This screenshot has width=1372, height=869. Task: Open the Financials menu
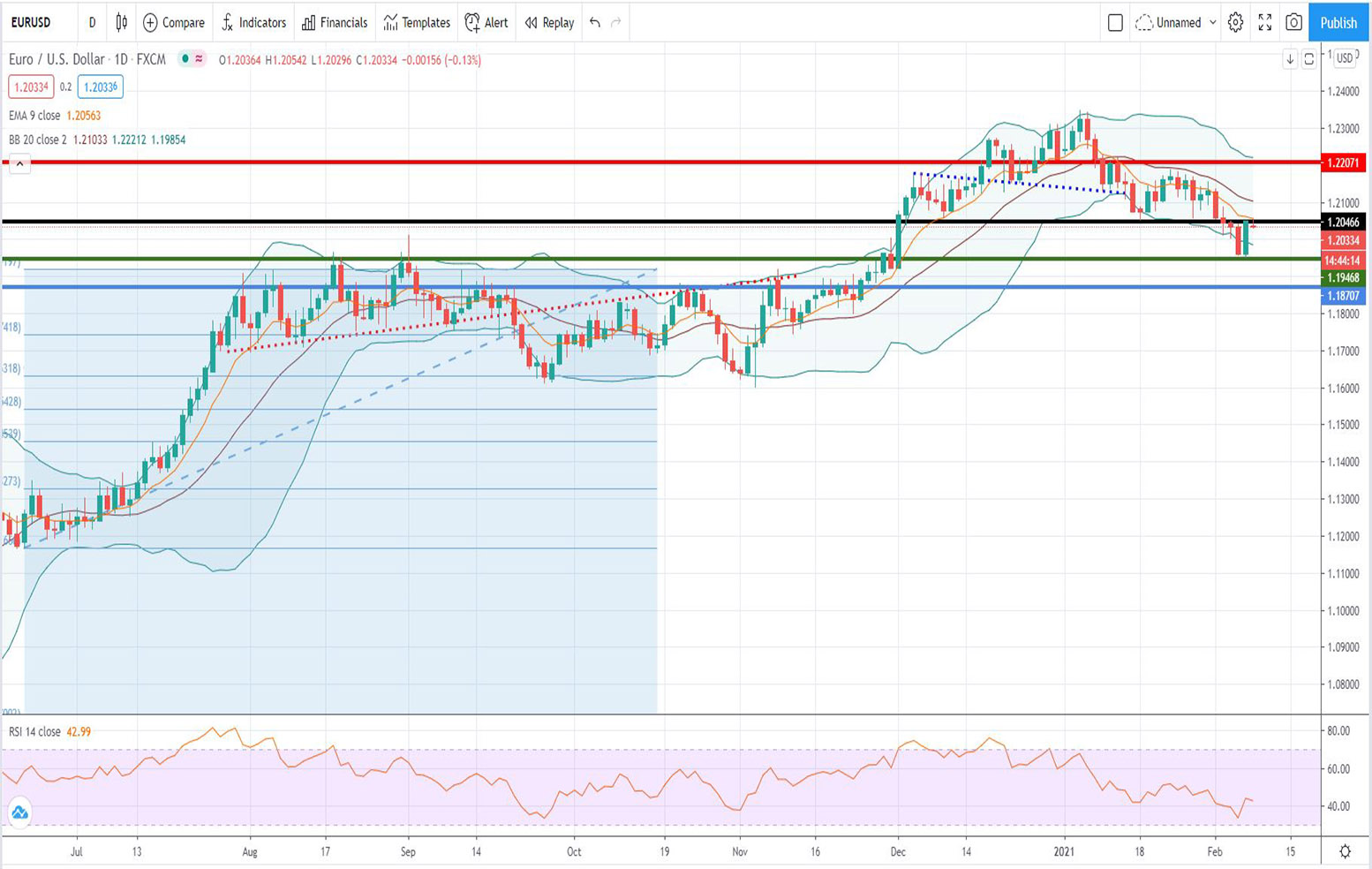click(x=335, y=22)
